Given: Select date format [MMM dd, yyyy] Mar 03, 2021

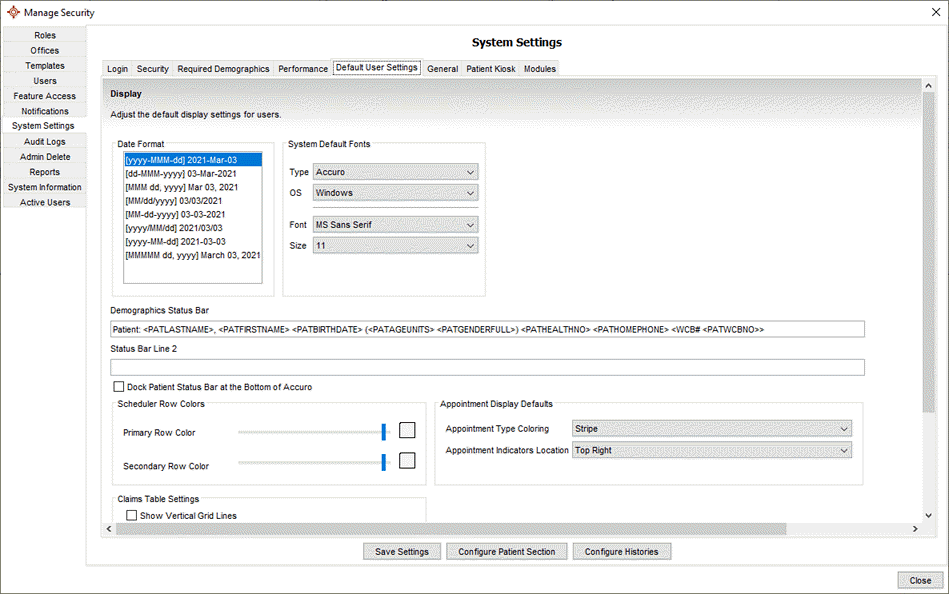Looking at the screenshot, I should coord(193,187).
